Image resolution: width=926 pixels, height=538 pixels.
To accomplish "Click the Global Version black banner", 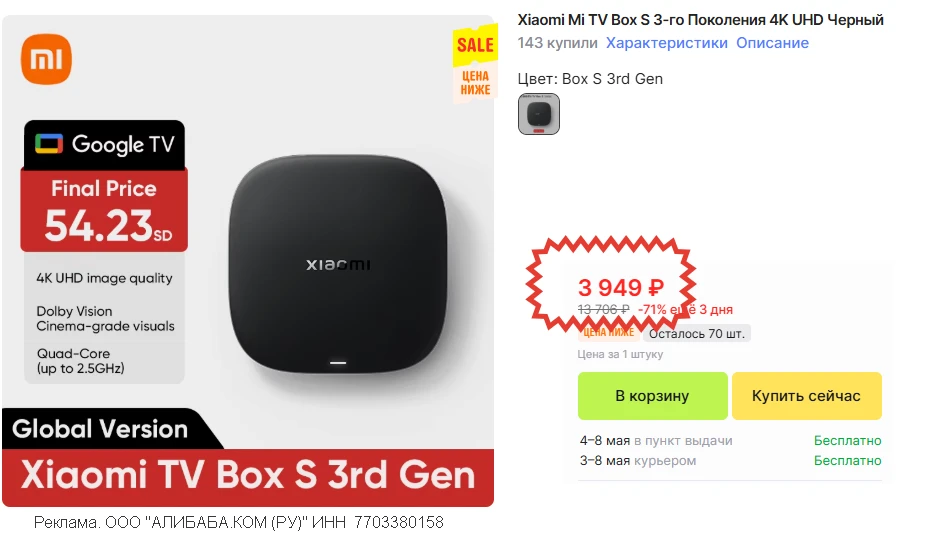I will point(100,429).
